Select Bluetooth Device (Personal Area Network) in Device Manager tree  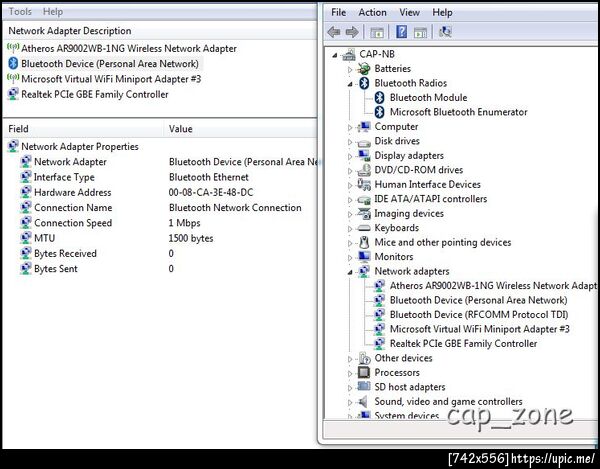click(x=478, y=300)
